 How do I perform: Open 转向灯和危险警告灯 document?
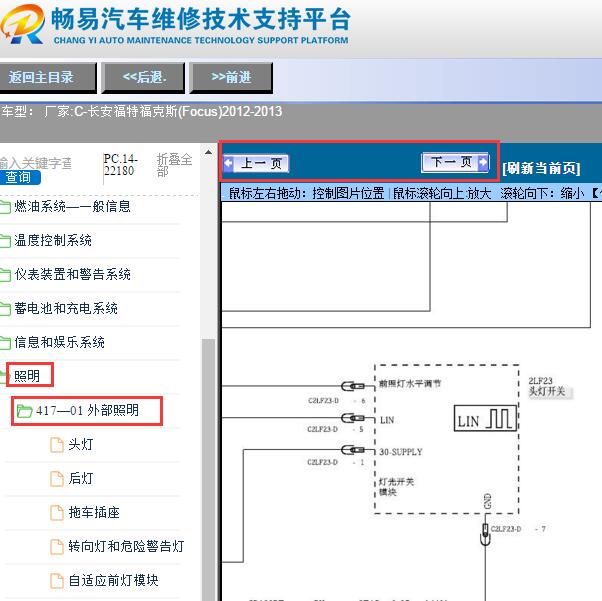click(126, 546)
